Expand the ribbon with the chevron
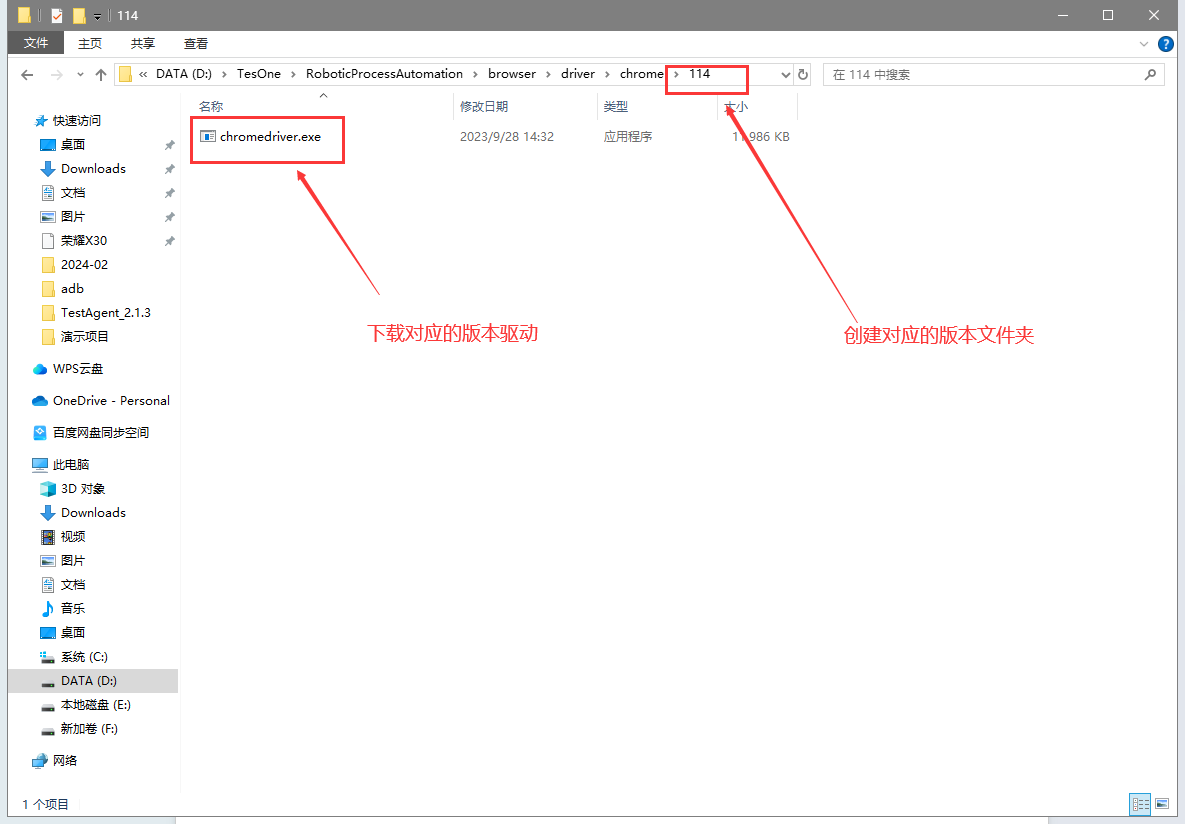The width and height of the screenshot is (1185, 824). coord(1143,44)
